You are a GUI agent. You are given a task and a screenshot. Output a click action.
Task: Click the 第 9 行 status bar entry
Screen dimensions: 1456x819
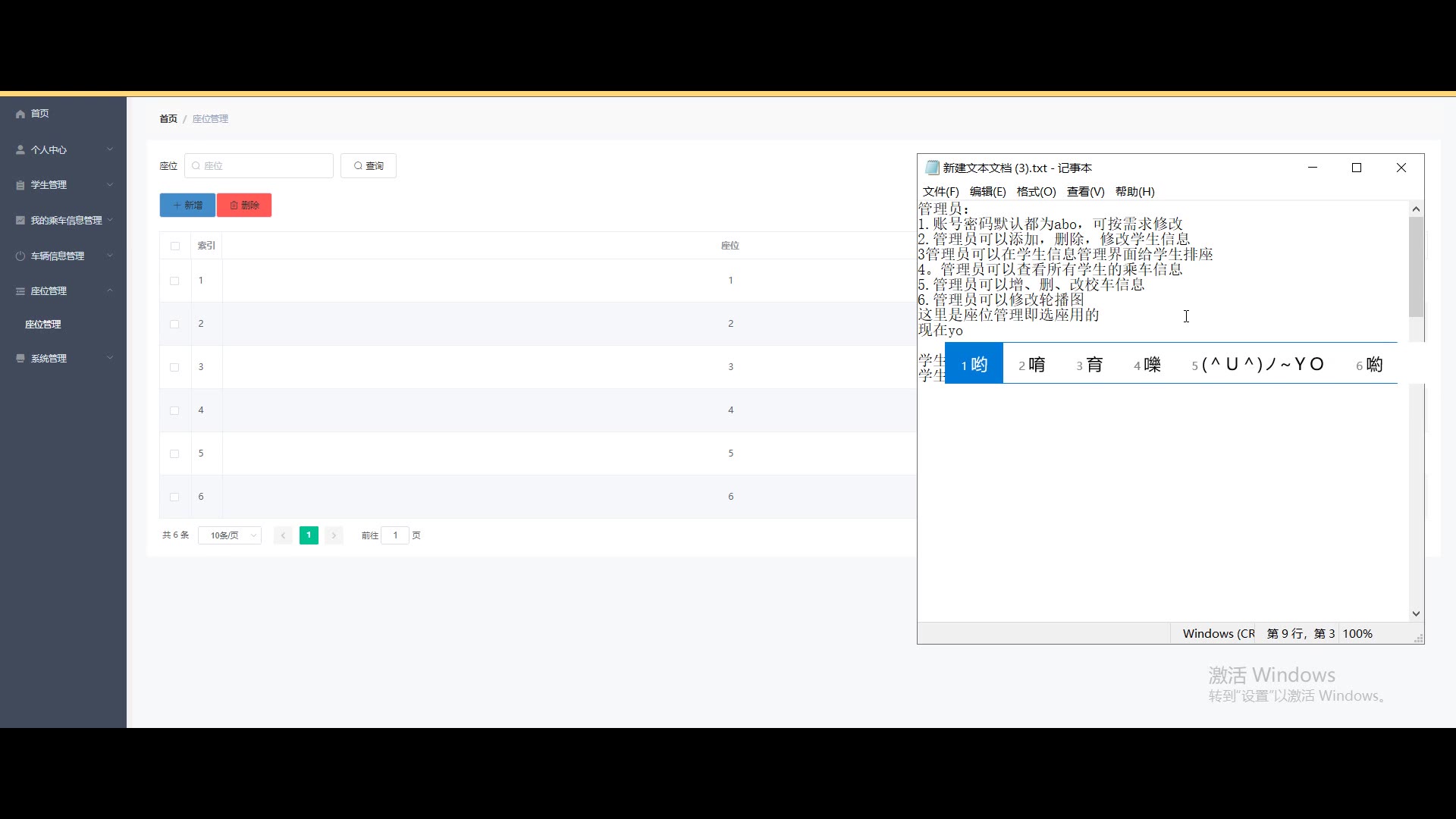point(1301,634)
